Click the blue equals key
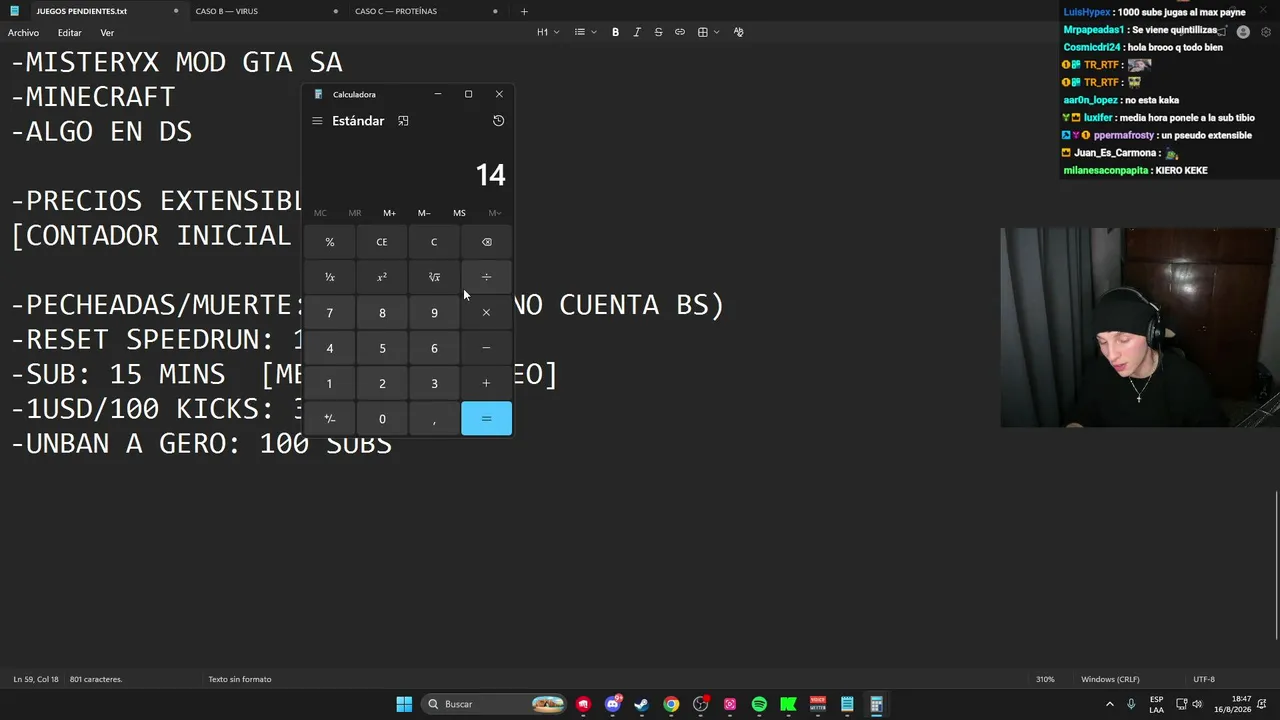Screen dimensions: 1280x720 [x=486, y=419]
